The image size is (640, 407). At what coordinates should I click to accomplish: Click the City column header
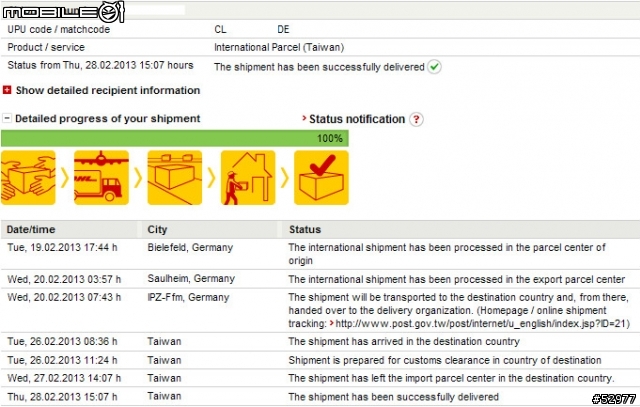[x=157, y=229]
